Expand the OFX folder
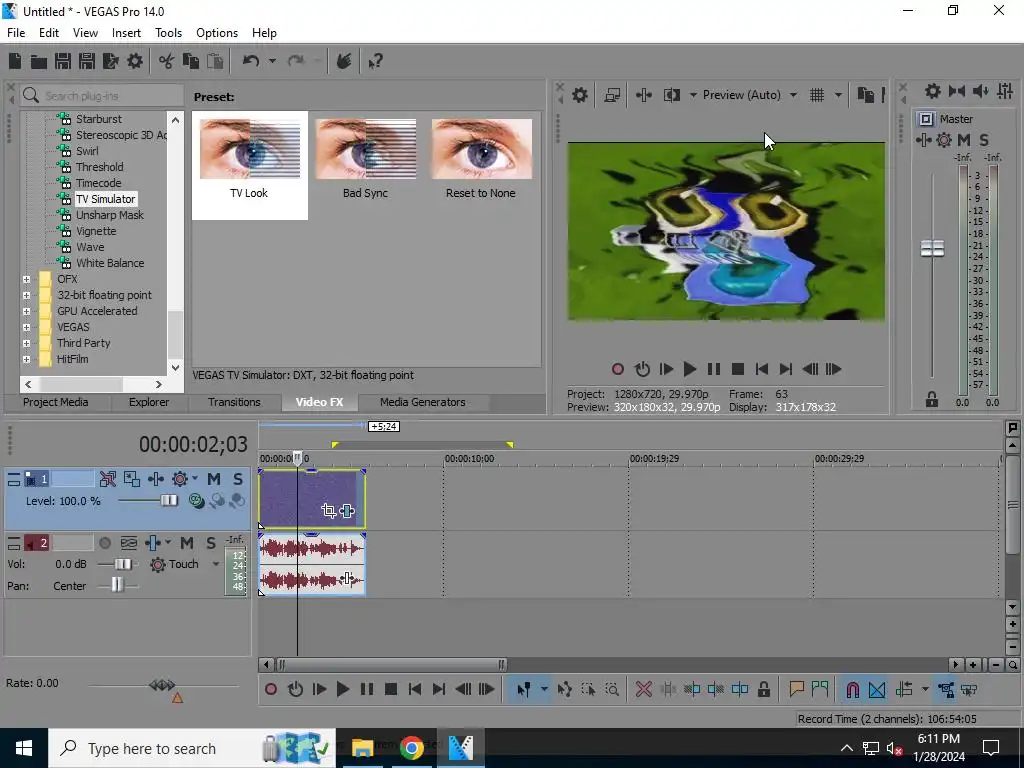Screen dimensions: 1024x768 click(x=27, y=280)
